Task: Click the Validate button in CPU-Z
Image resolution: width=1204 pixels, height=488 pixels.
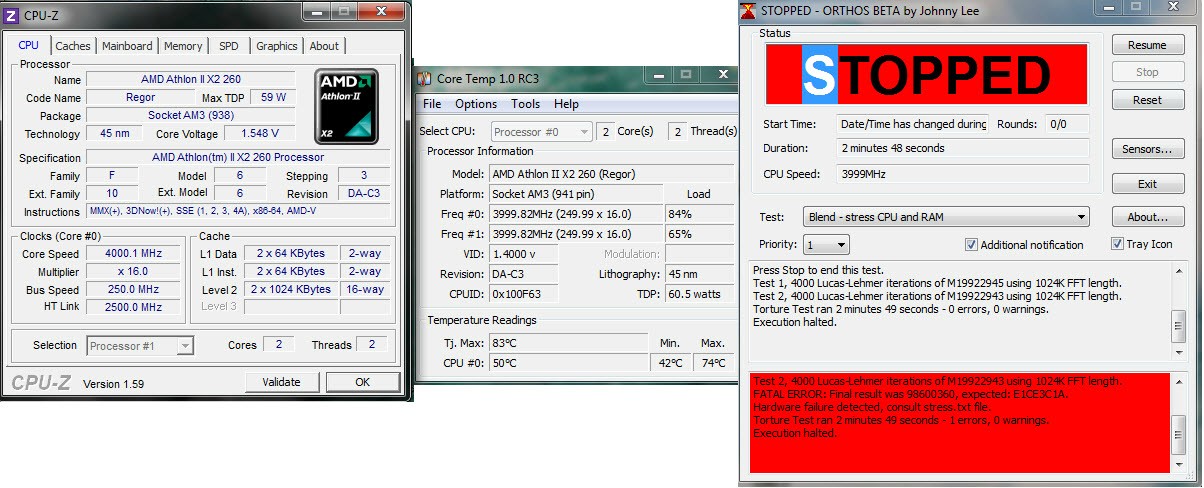Action: 281,382
